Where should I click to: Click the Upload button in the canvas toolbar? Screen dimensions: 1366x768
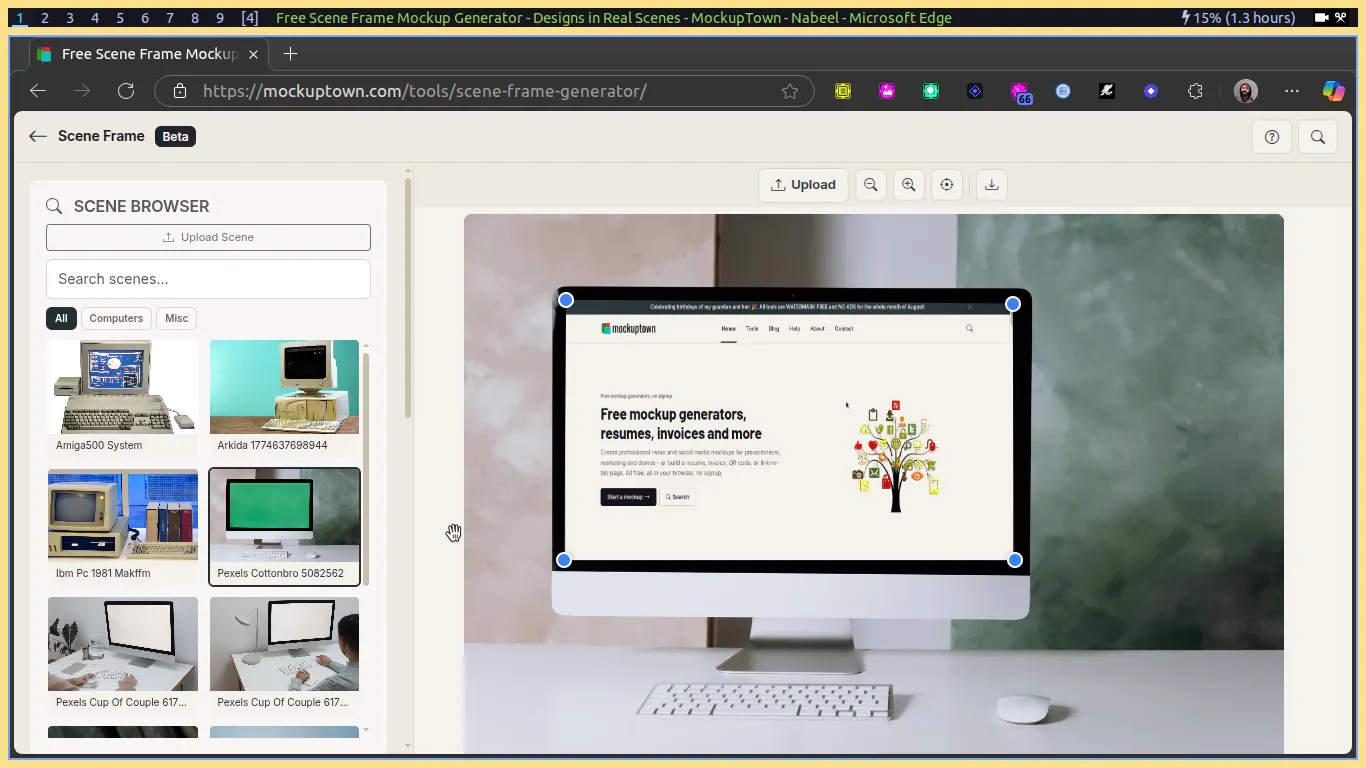(x=803, y=185)
